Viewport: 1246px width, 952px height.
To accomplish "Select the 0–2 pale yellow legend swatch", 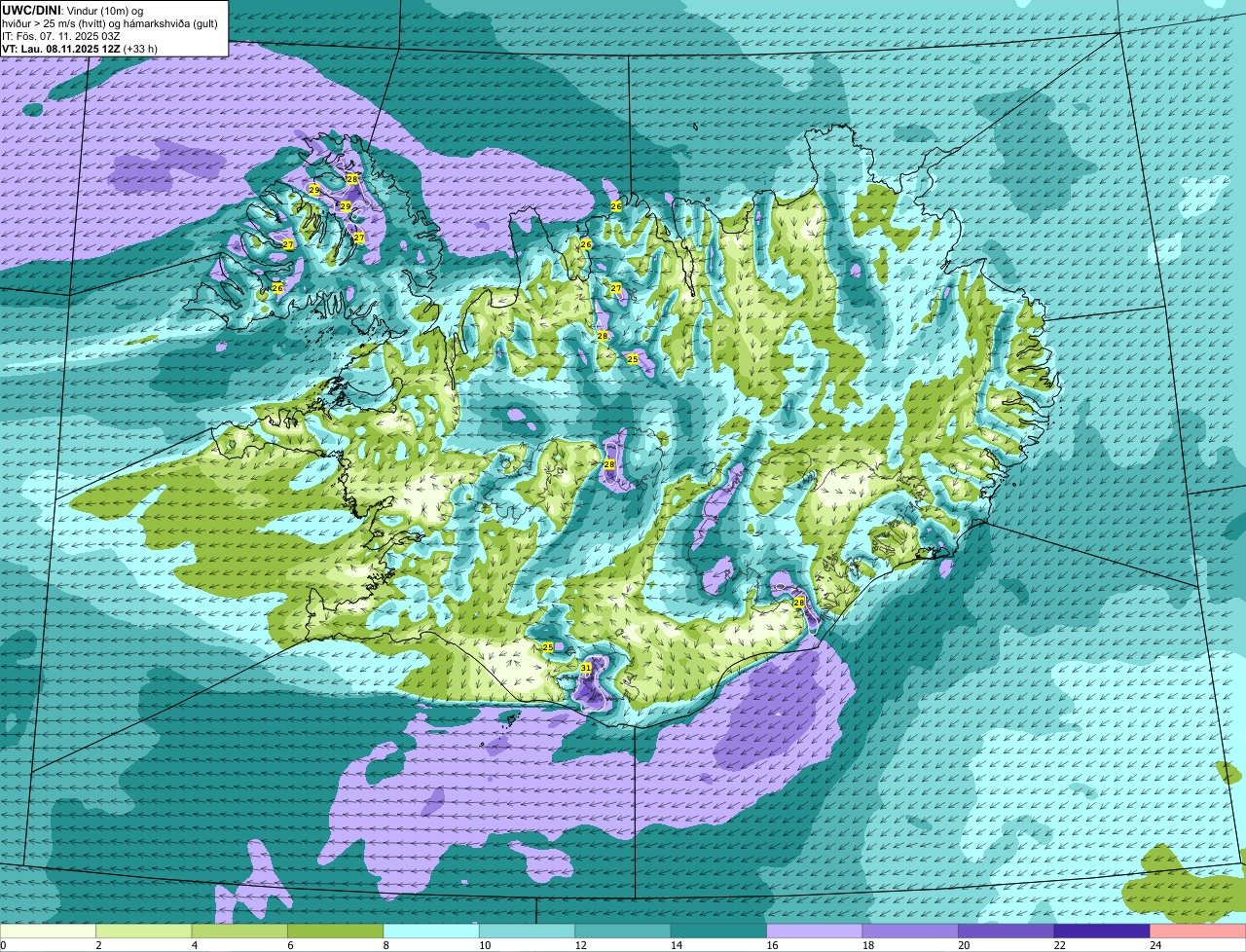I will [49, 932].
